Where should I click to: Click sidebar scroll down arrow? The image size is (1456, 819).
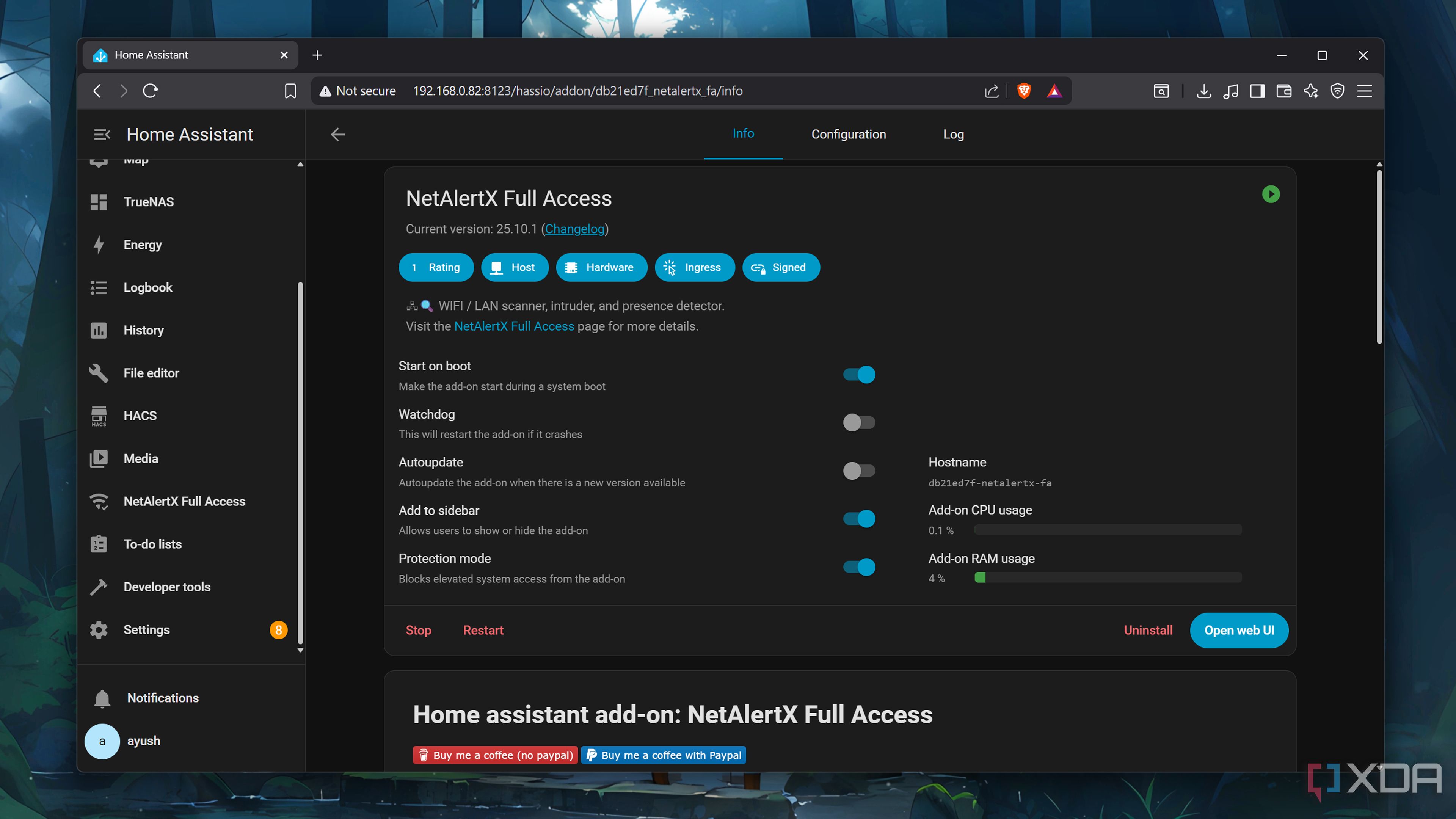[x=300, y=651]
